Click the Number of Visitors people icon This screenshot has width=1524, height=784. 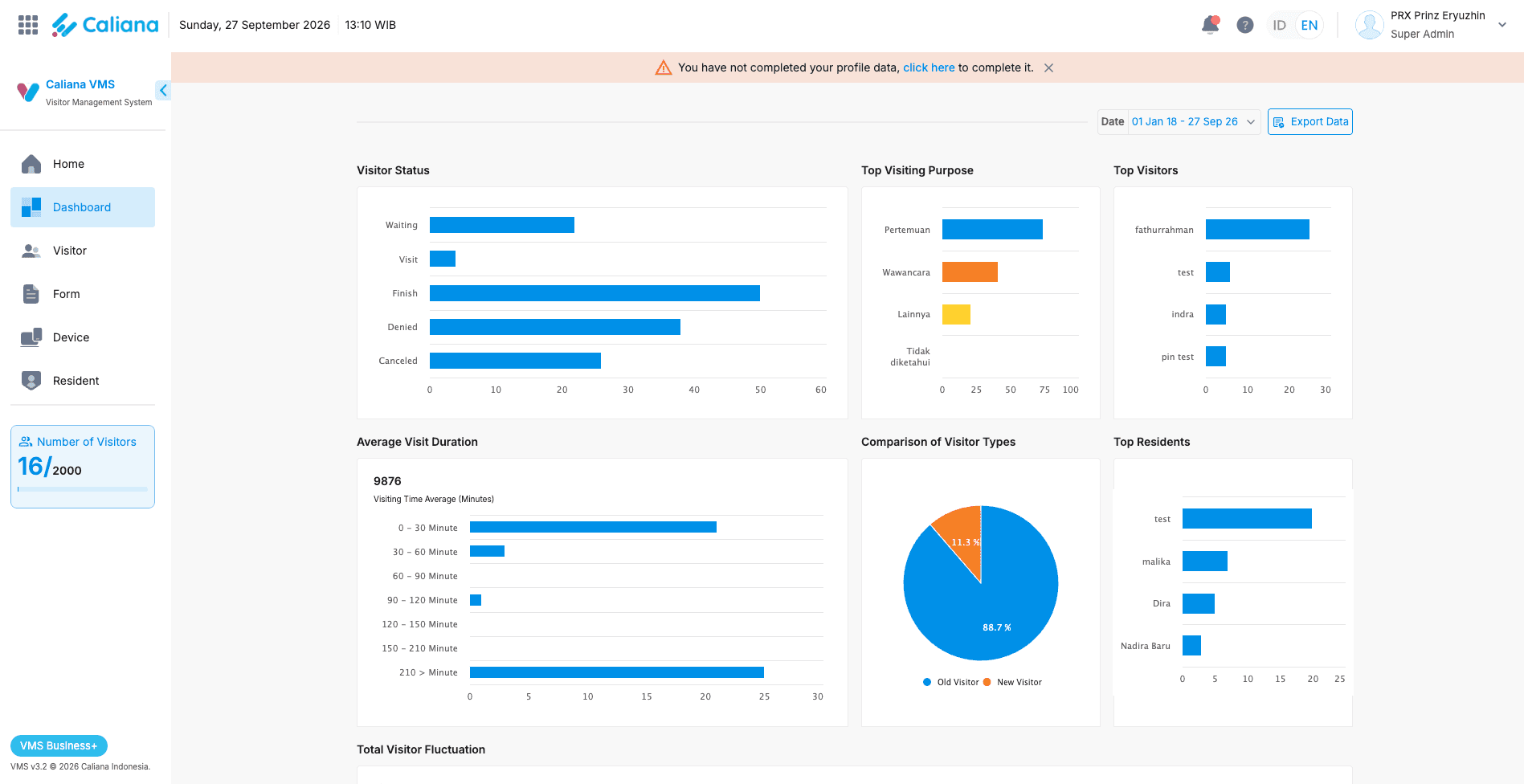[x=26, y=442]
